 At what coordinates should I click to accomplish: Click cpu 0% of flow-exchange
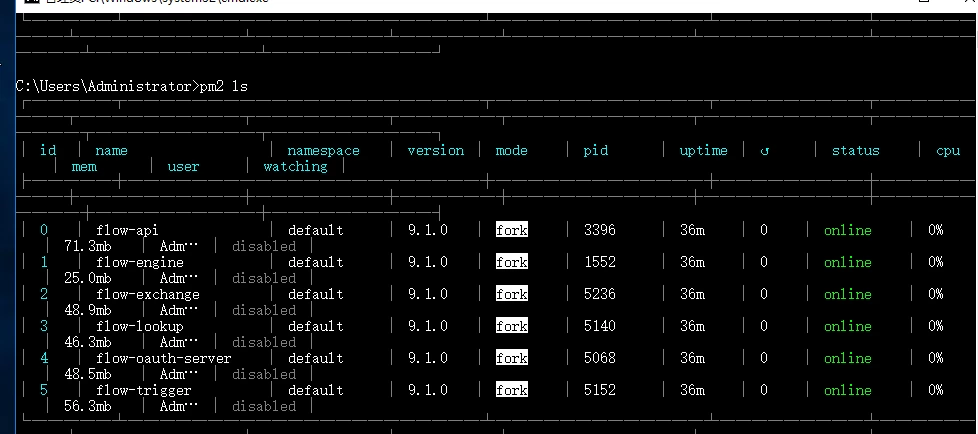click(936, 294)
